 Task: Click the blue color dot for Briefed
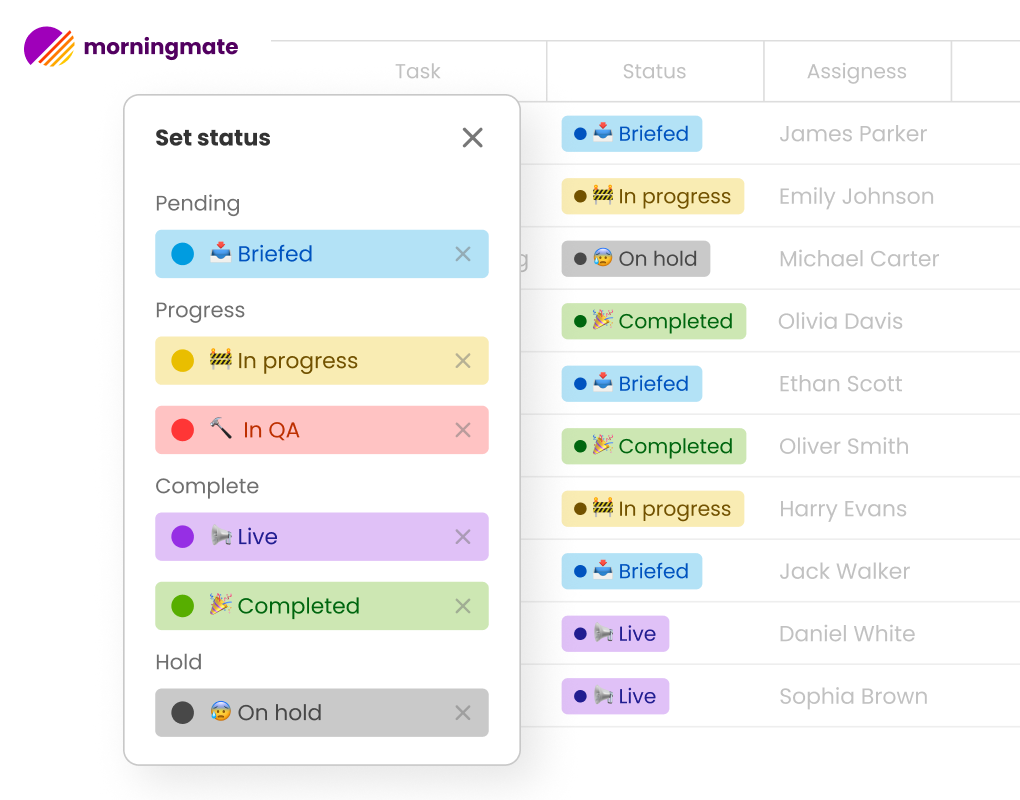182,254
